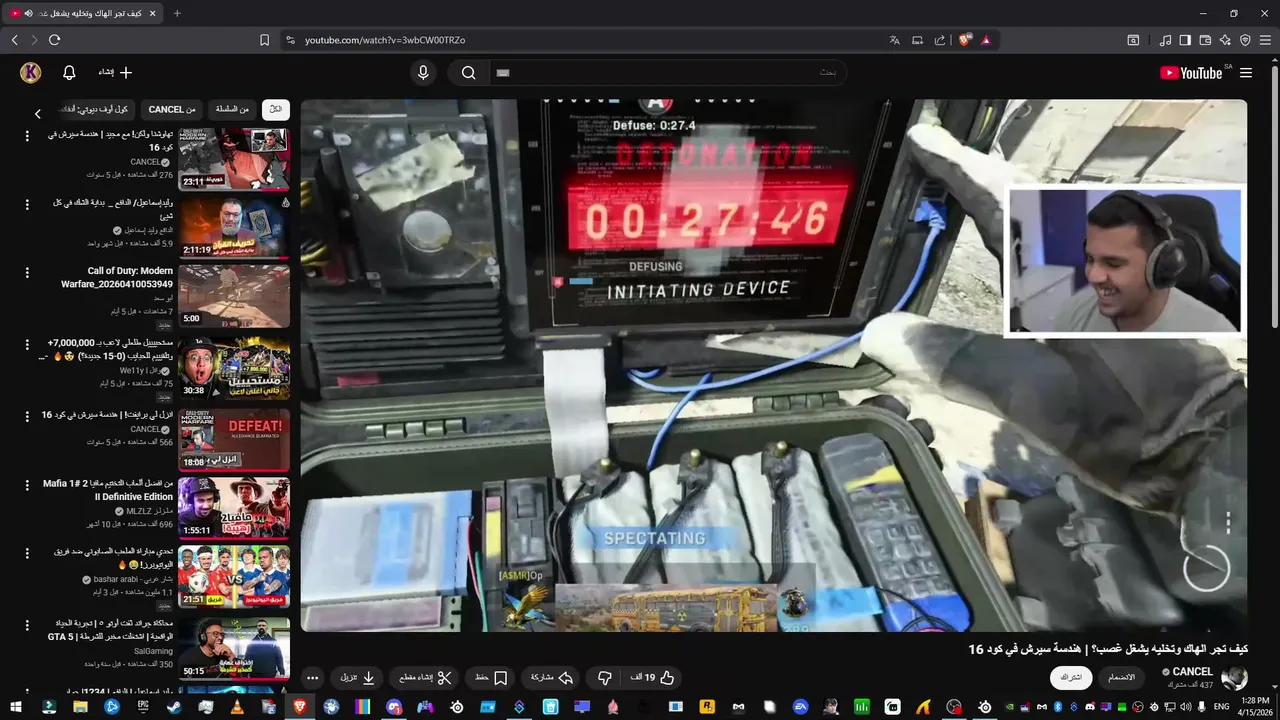This screenshot has width=1280, height=720.
Task: Open options menu for We11y video
Action: tap(27, 344)
